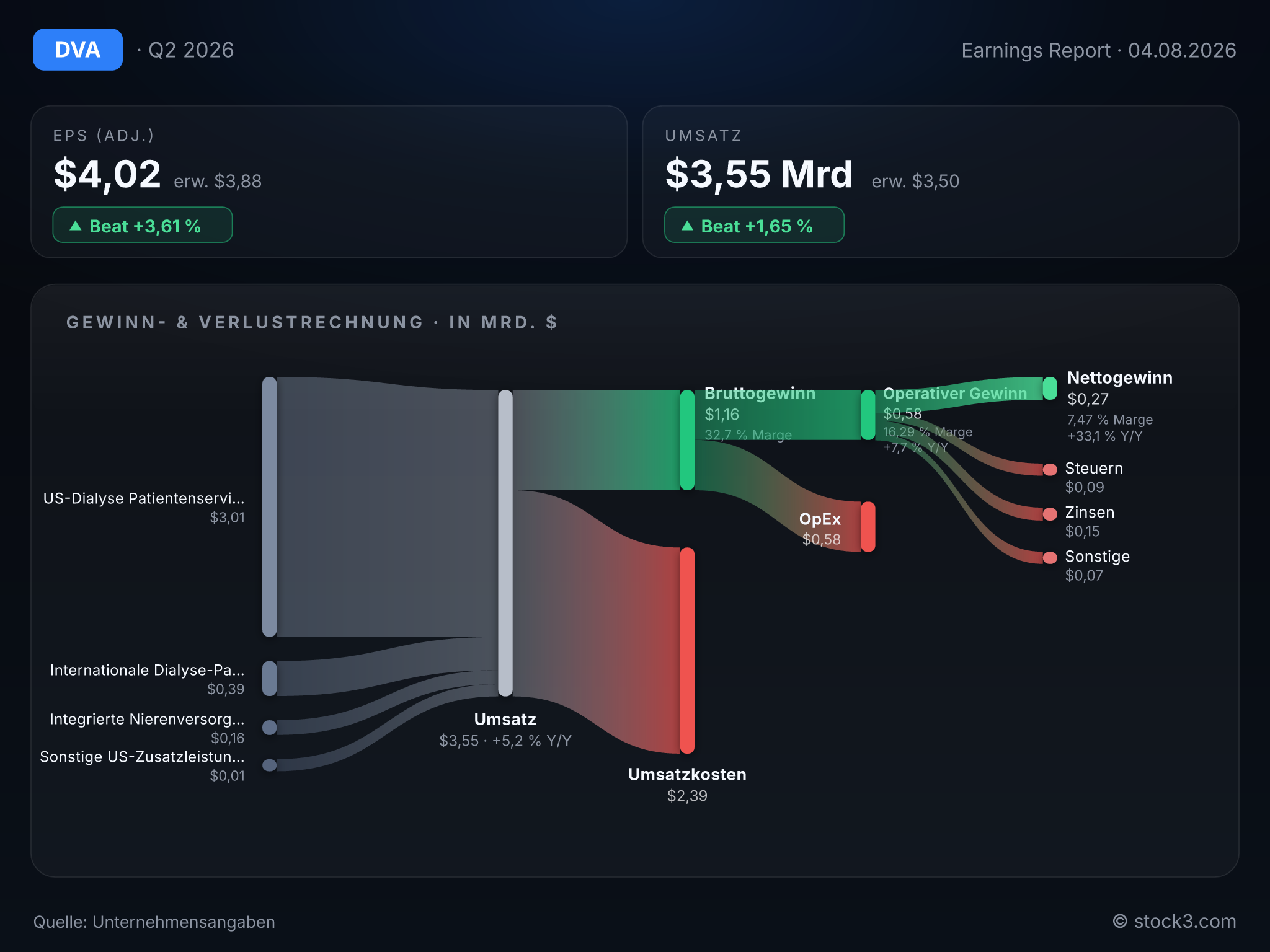
Task: Click the green Operativer Gewinn node bar
Action: click(x=868, y=415)
